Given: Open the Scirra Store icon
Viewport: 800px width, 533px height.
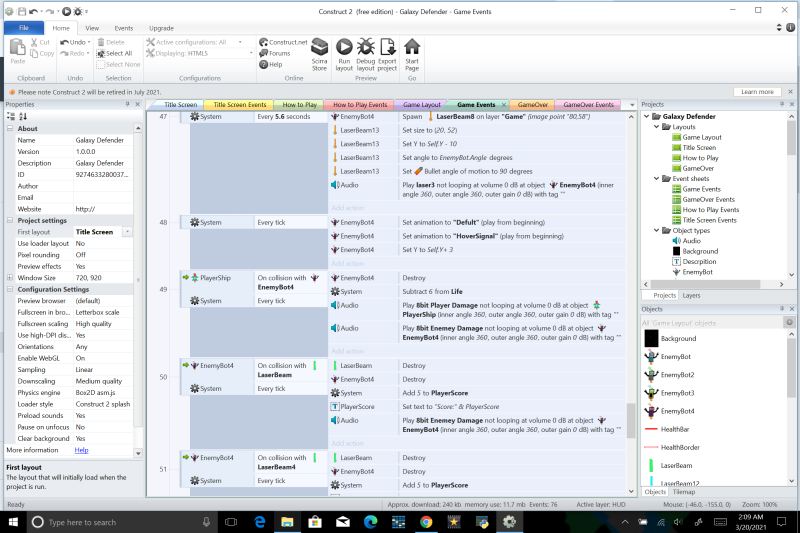Looking at the screenshot, I should click(319, 47).
